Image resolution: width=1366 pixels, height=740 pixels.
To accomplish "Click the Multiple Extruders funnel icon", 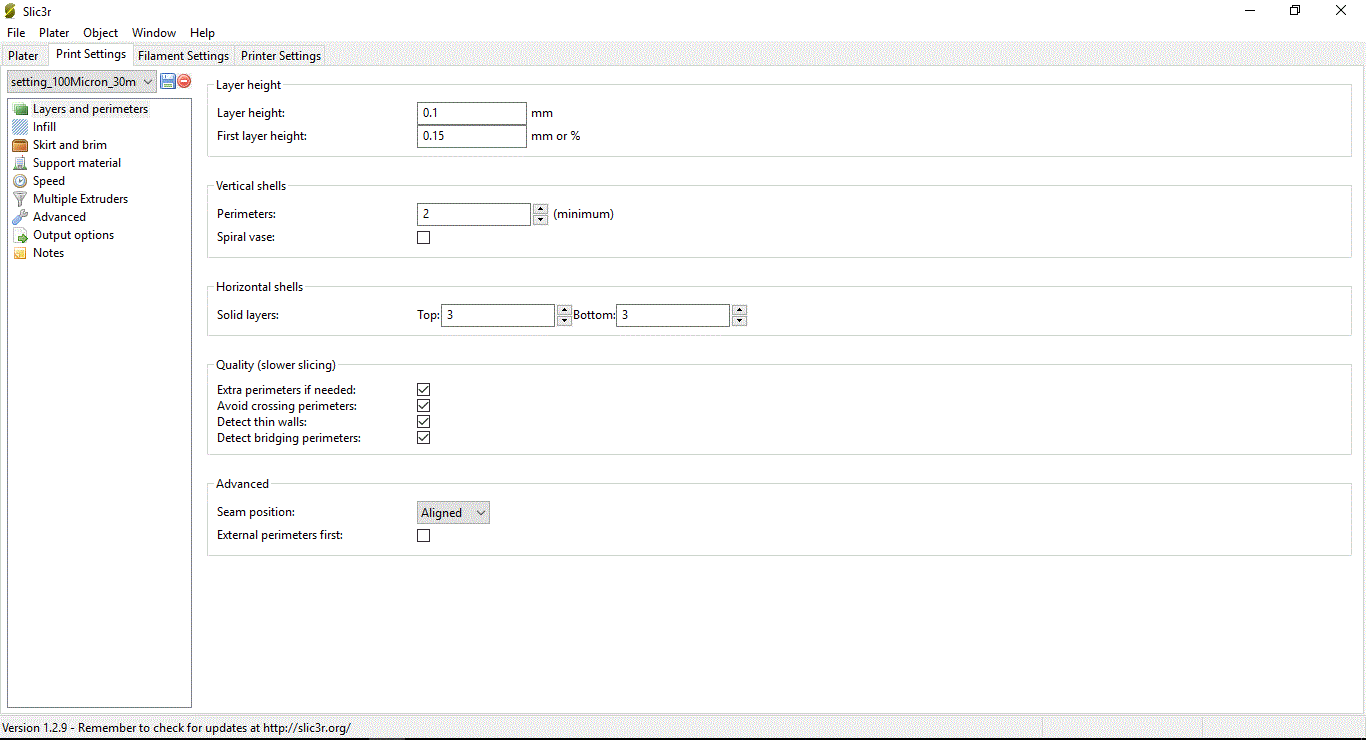I will click(x=20, y=199).
